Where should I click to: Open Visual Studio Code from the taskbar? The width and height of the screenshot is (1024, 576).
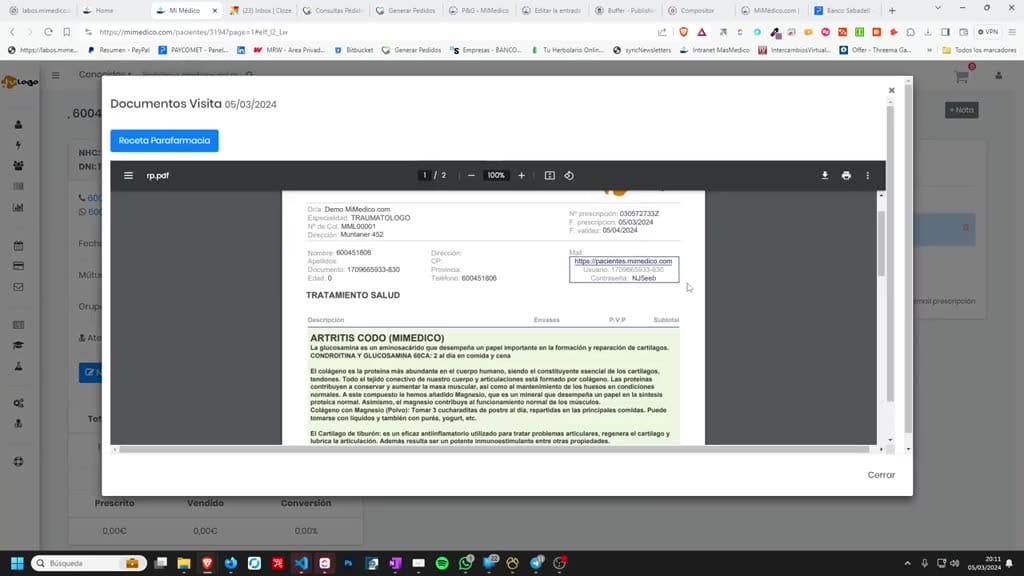click(301, 563)
